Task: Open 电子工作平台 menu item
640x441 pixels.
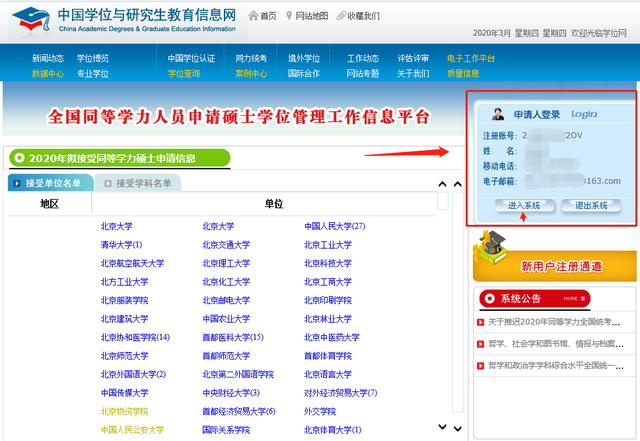Action: [x=471, y=58]
